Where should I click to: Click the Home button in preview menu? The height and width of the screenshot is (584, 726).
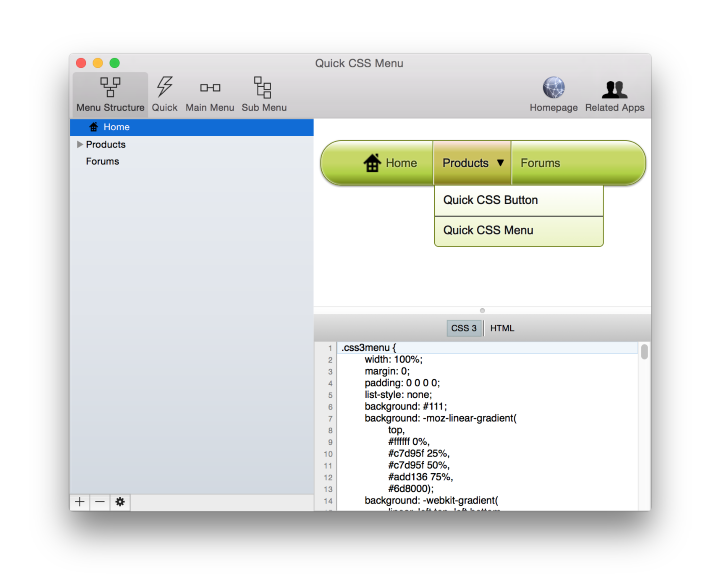[x=390, y=163]
